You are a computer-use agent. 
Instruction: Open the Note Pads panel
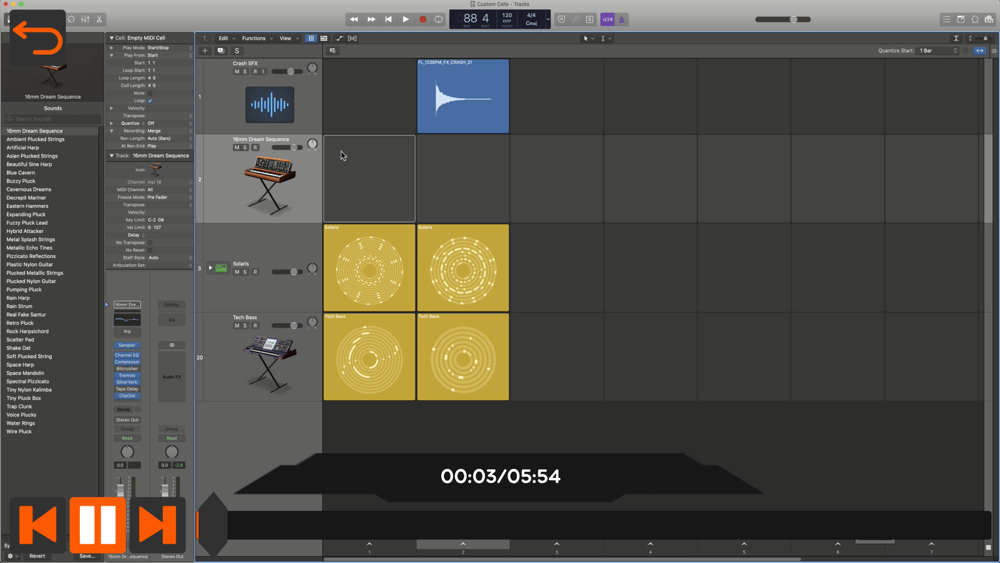(960, 19)
